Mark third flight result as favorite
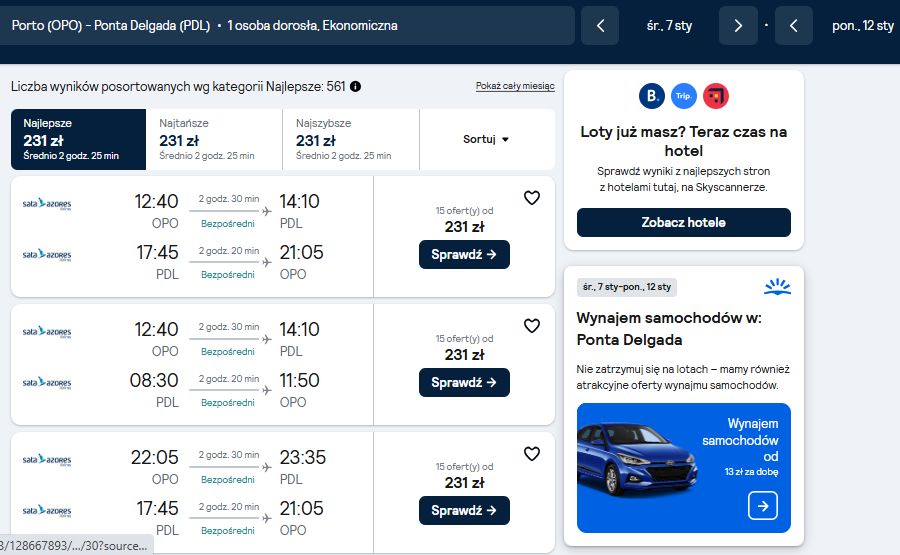 pos(532,454)
